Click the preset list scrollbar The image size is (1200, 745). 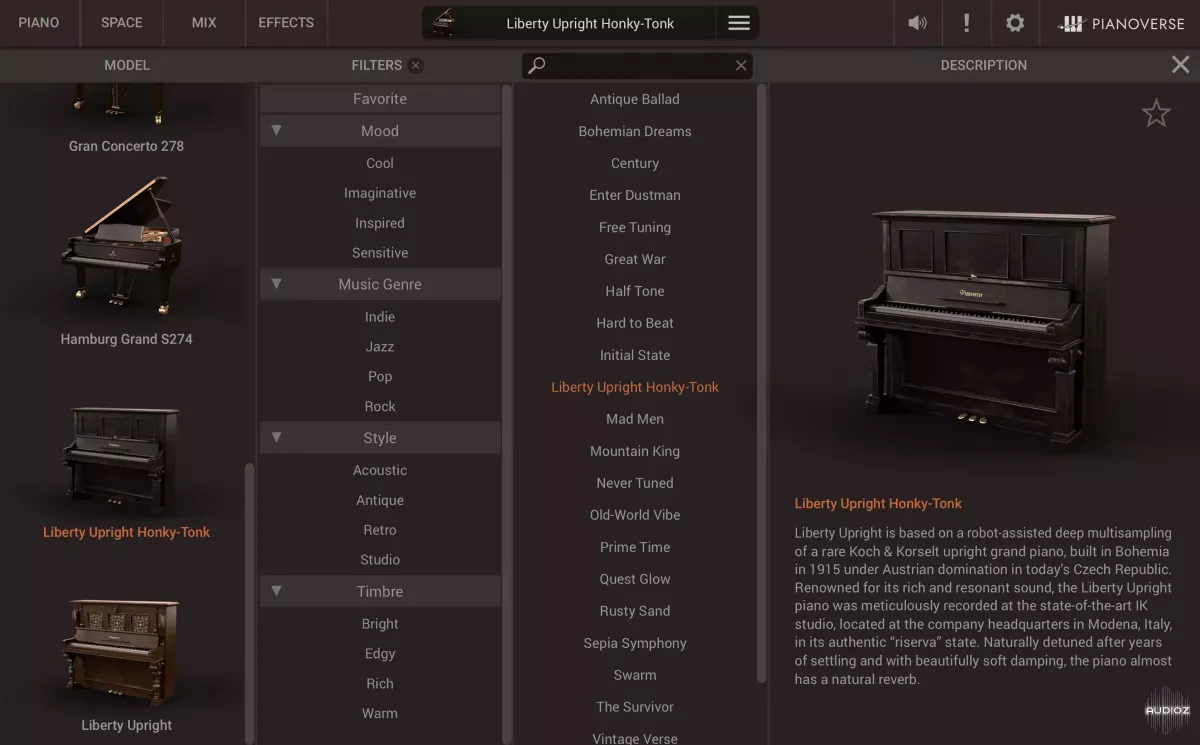click(762, 384)
